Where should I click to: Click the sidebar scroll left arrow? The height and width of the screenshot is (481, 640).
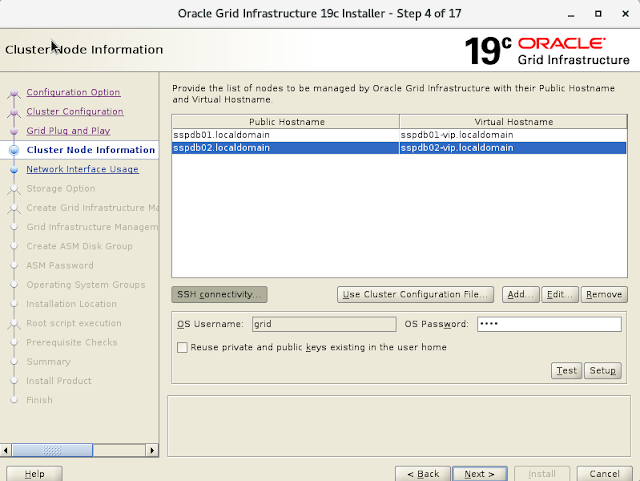[x=6, y=450]
